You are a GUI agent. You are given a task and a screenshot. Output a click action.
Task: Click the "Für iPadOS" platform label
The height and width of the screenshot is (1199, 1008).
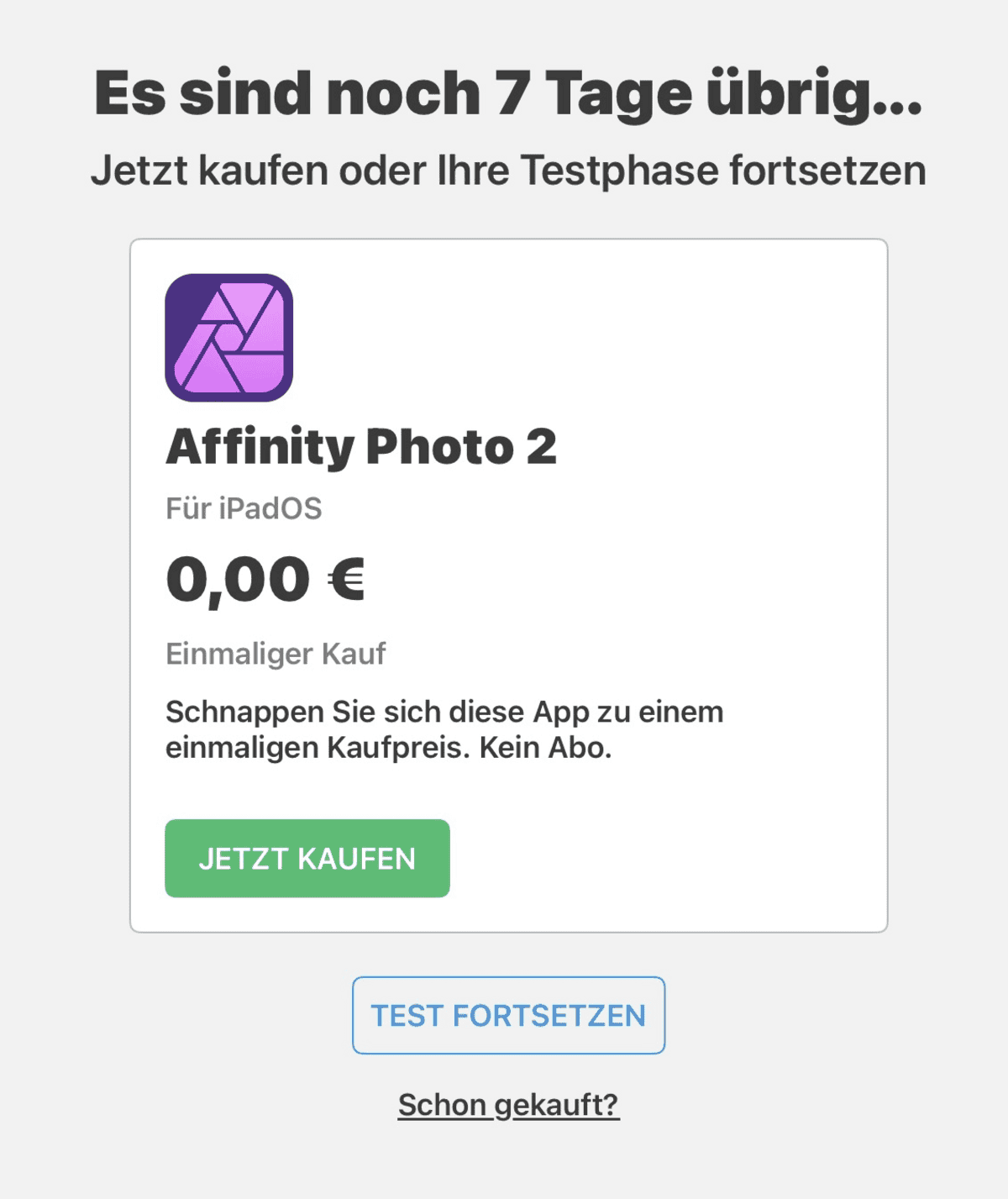tap(244, 508)
